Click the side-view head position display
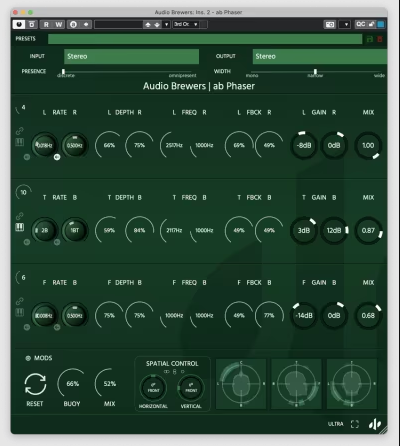This screenshot has width=400, height=446. point(296,384)
